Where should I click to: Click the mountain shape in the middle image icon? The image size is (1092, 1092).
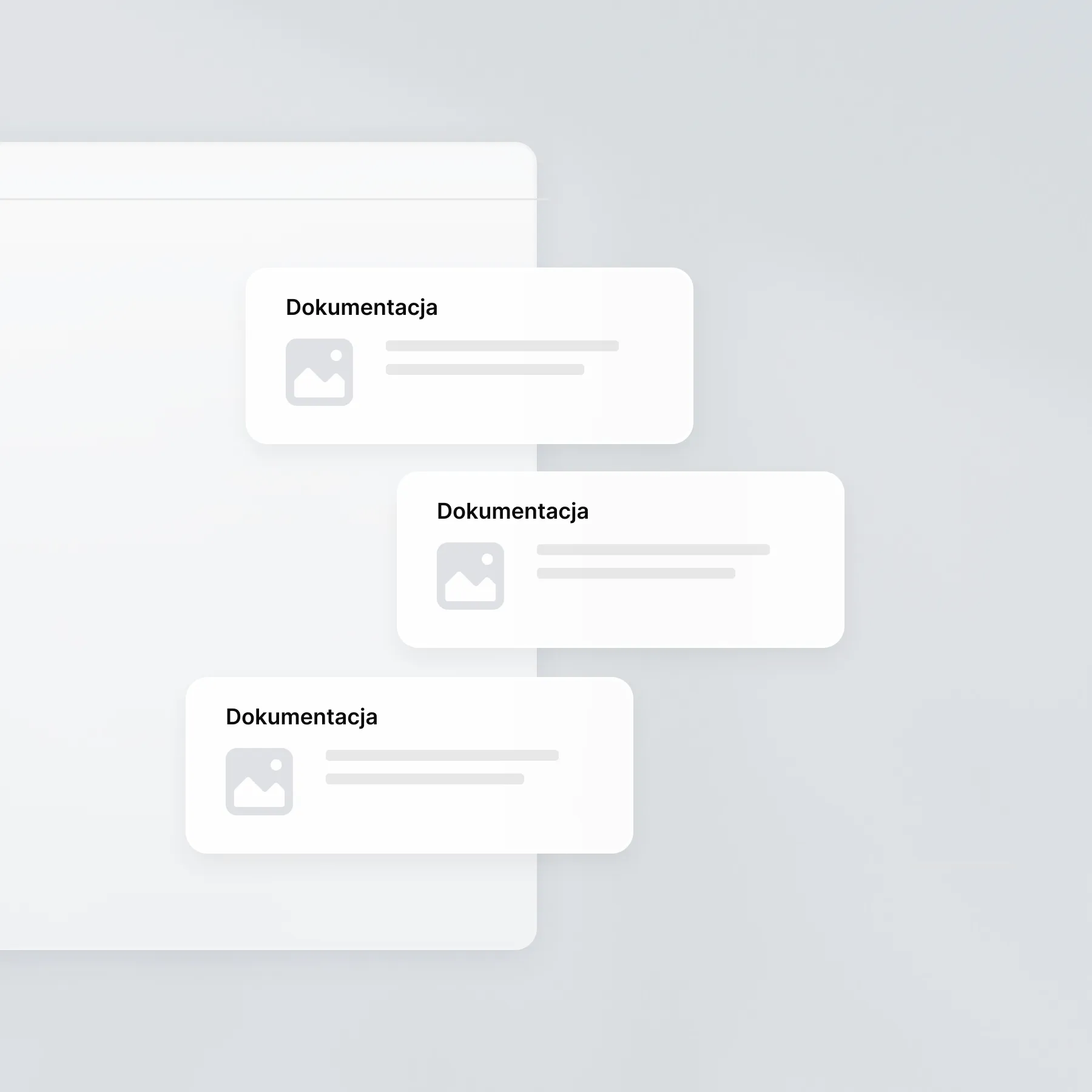[x=470, y=586]
